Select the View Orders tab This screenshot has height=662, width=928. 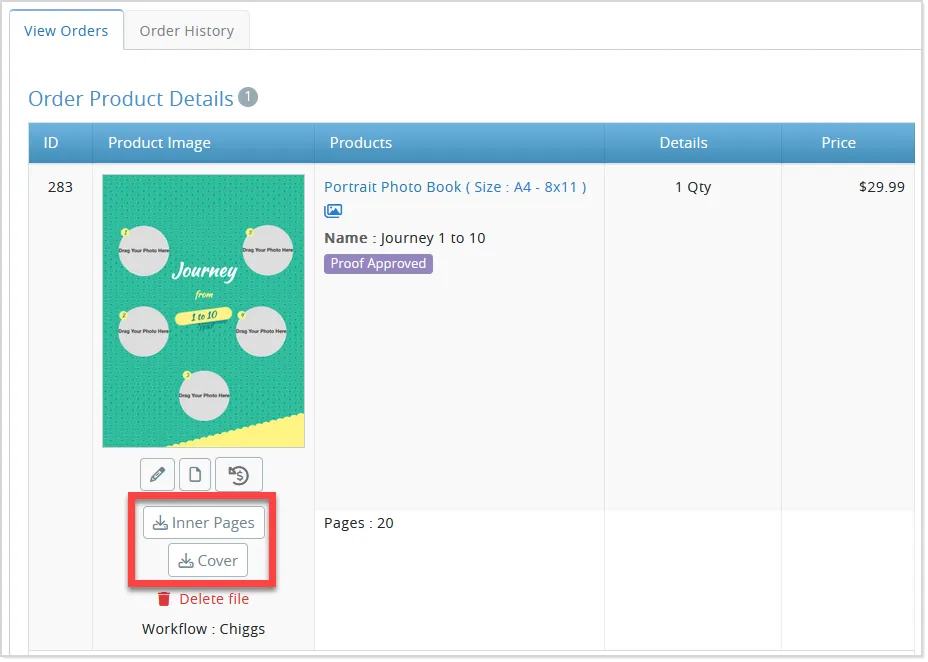66,31
